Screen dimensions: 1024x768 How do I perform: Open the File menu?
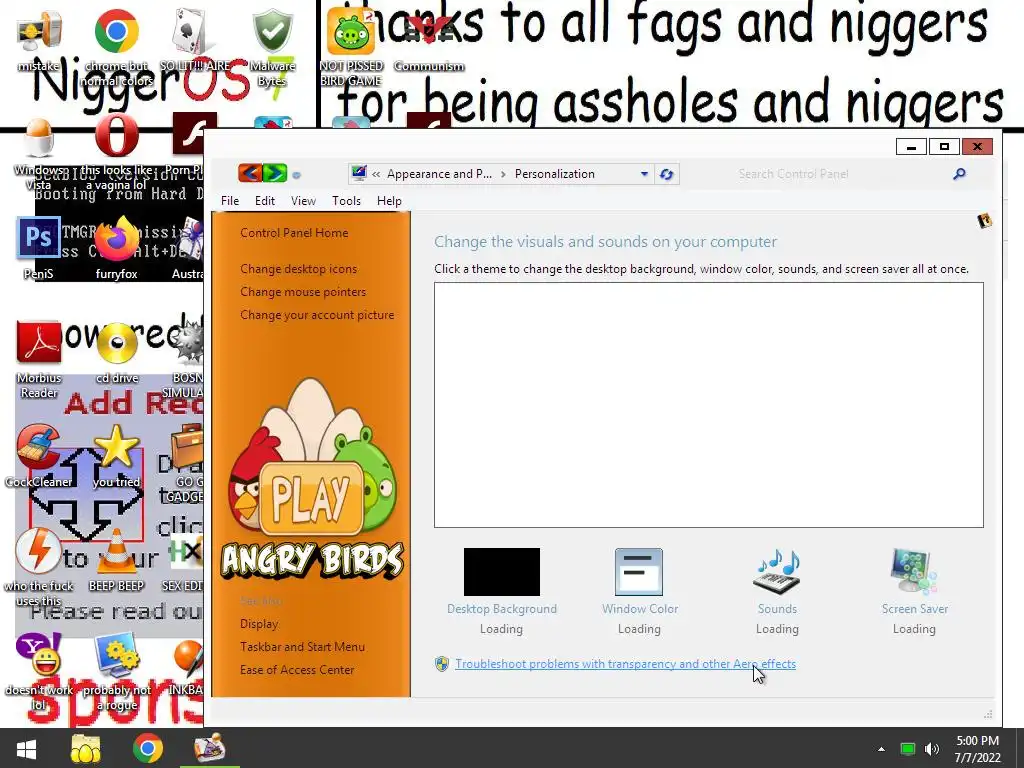coord(230,201)
